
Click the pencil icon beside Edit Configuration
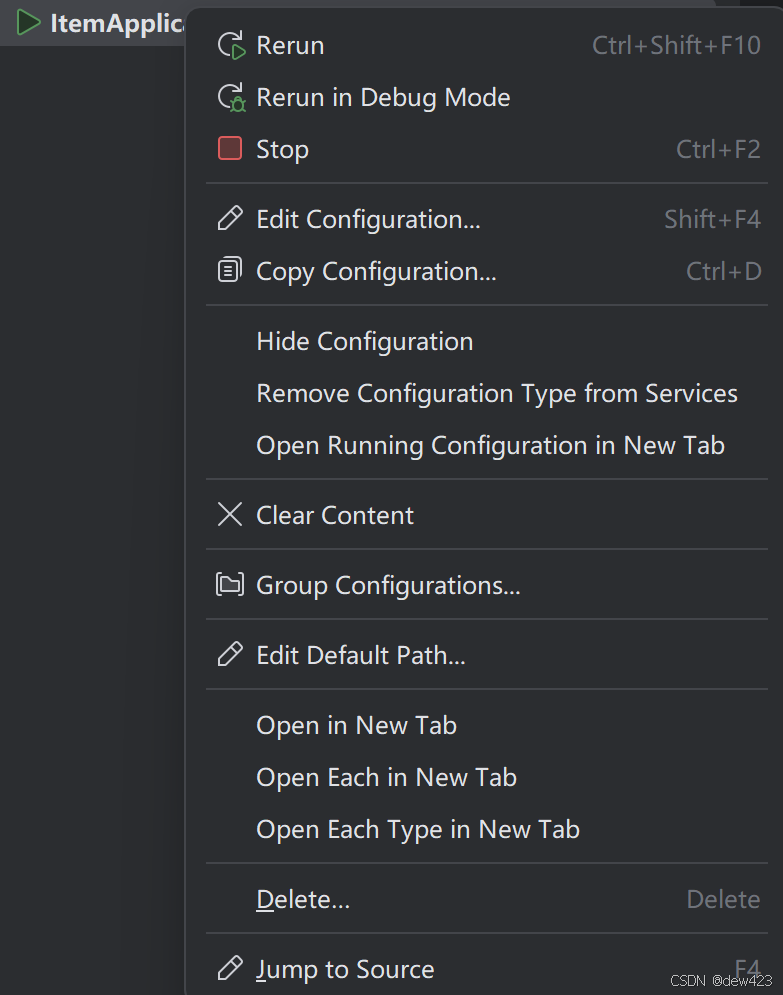click(x=230, y=219)
